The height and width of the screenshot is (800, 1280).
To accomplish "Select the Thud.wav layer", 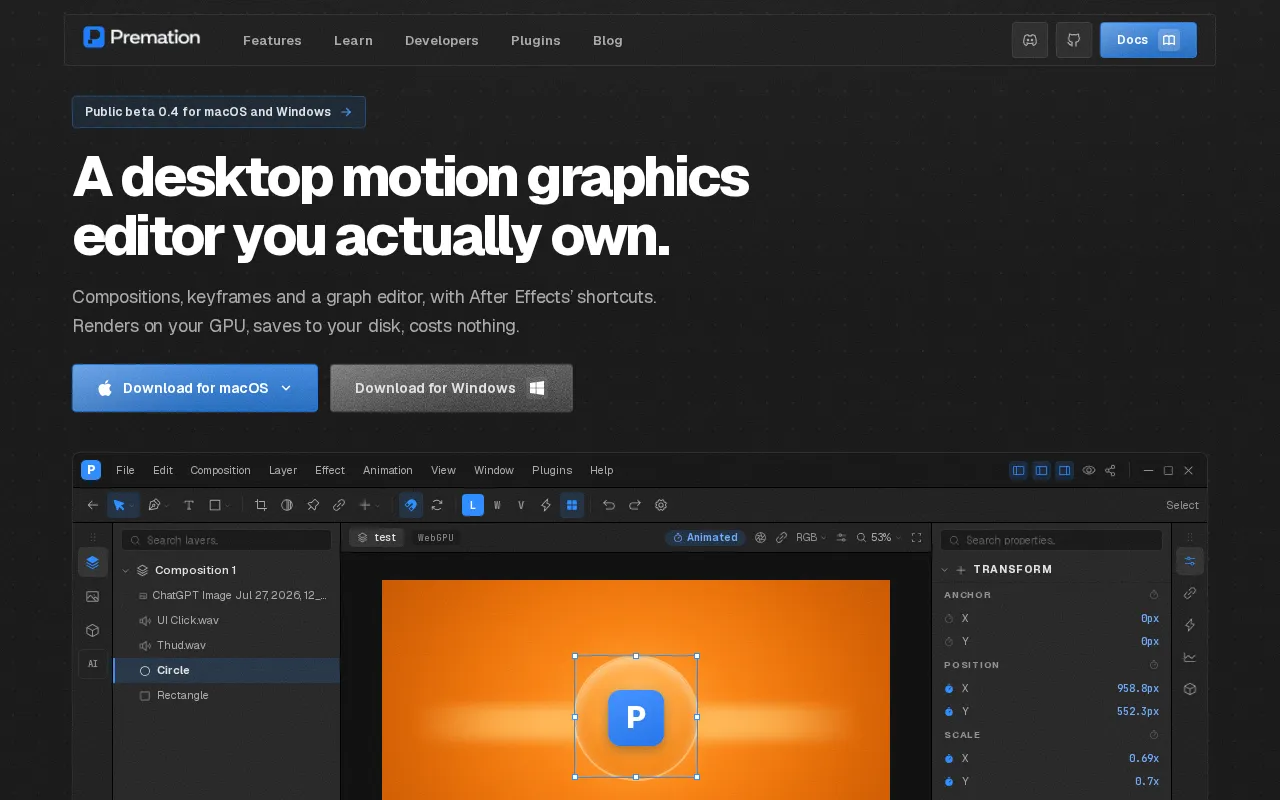I will pos(227,645).
